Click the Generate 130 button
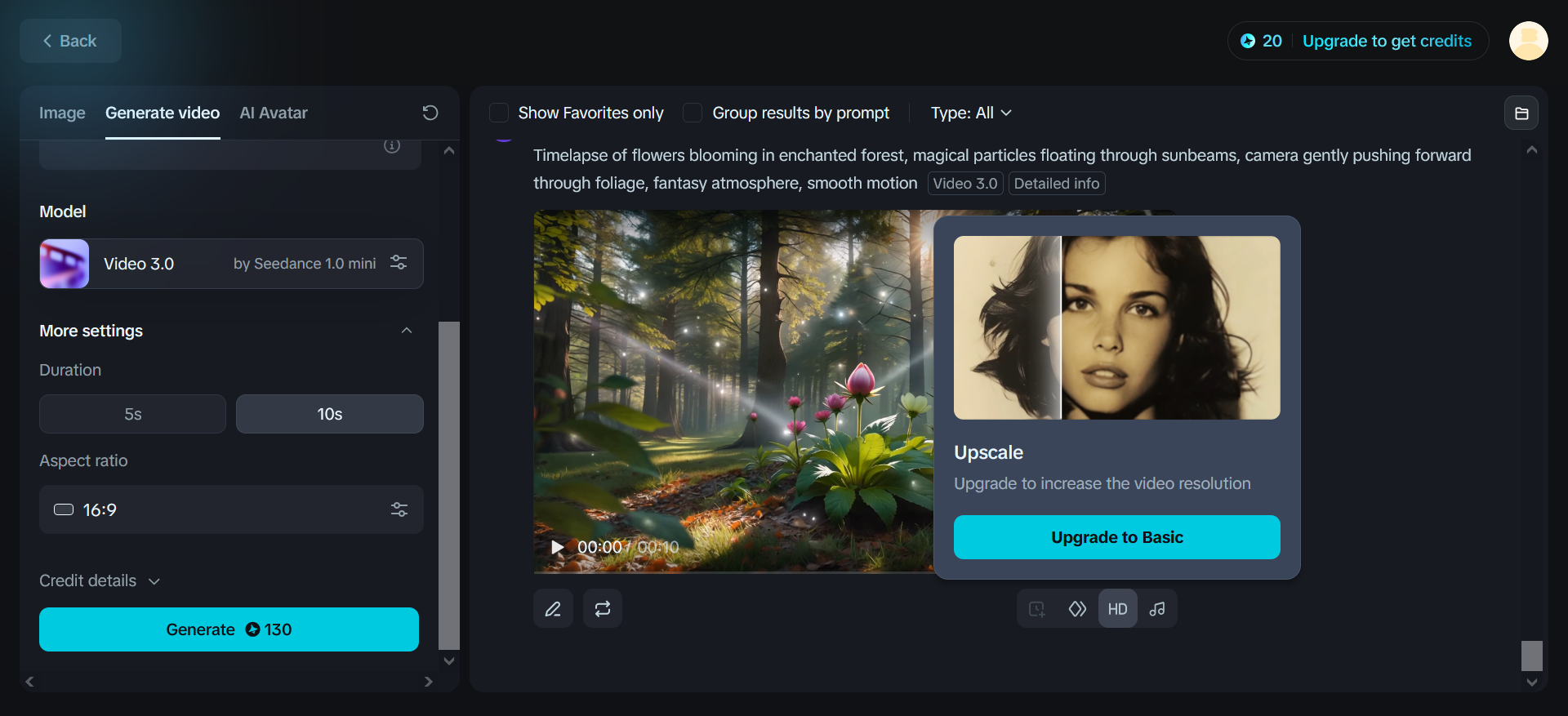 229,629
